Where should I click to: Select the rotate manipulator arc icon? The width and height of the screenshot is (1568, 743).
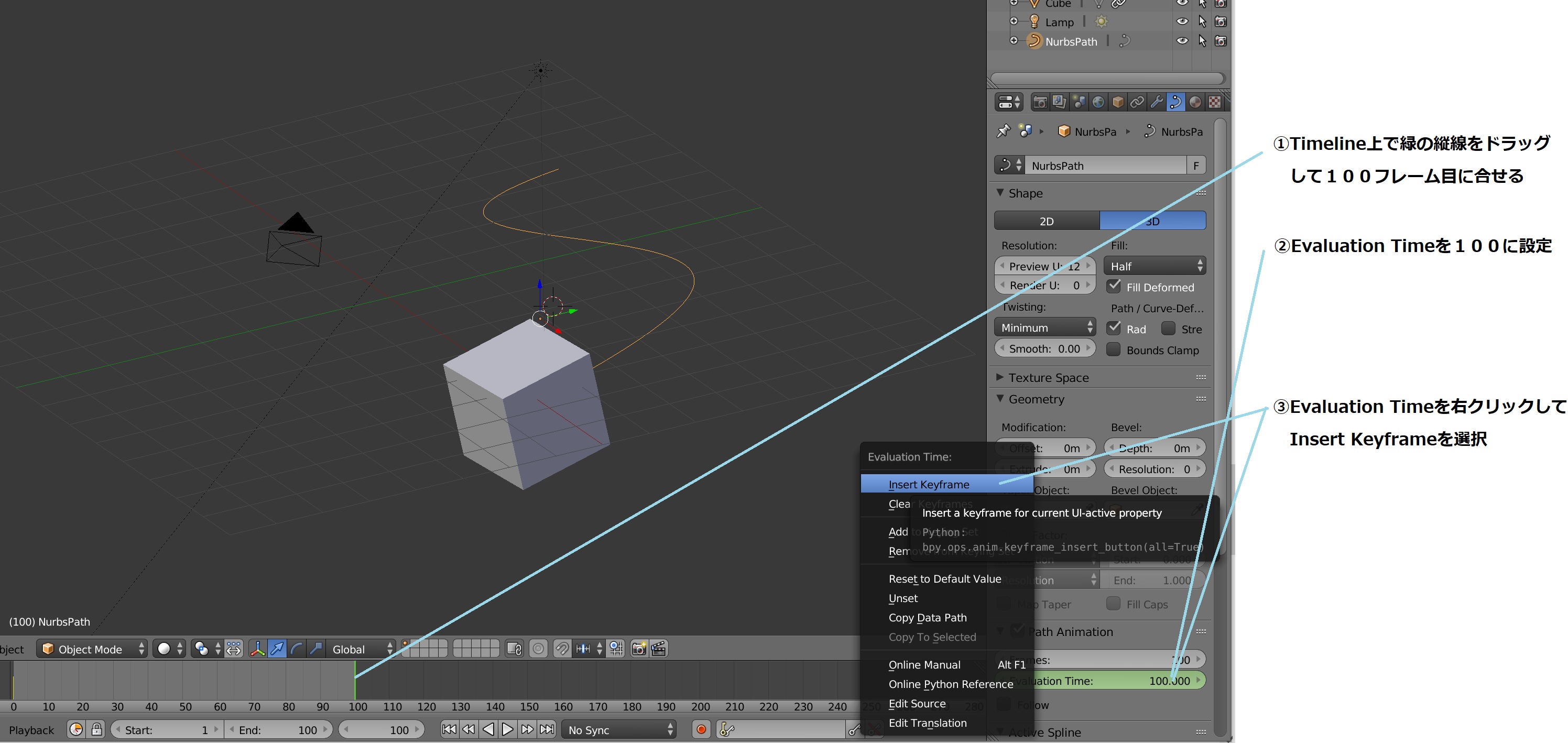pyautogui.click(x=297, y=649)
